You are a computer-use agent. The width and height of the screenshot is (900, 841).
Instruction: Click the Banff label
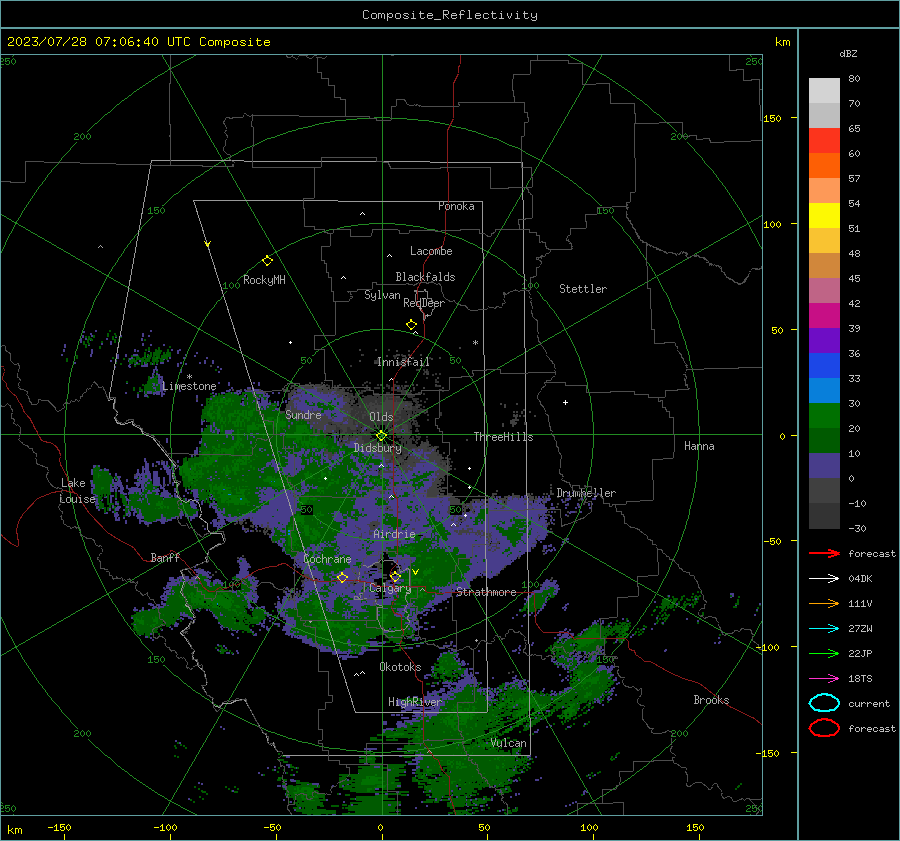pos(165,557)
